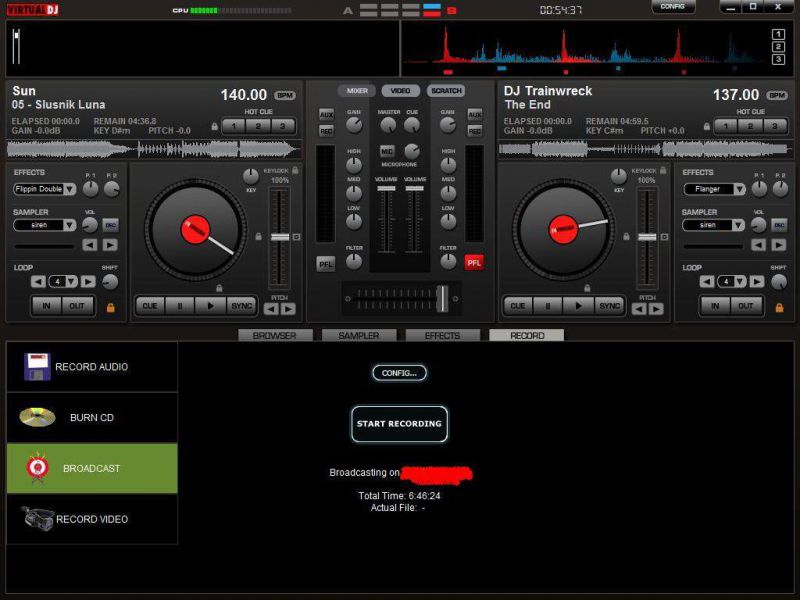This screenshot has height=600, width=800.
Task: Toggle right sampler REC button
Action: point(779,225)
